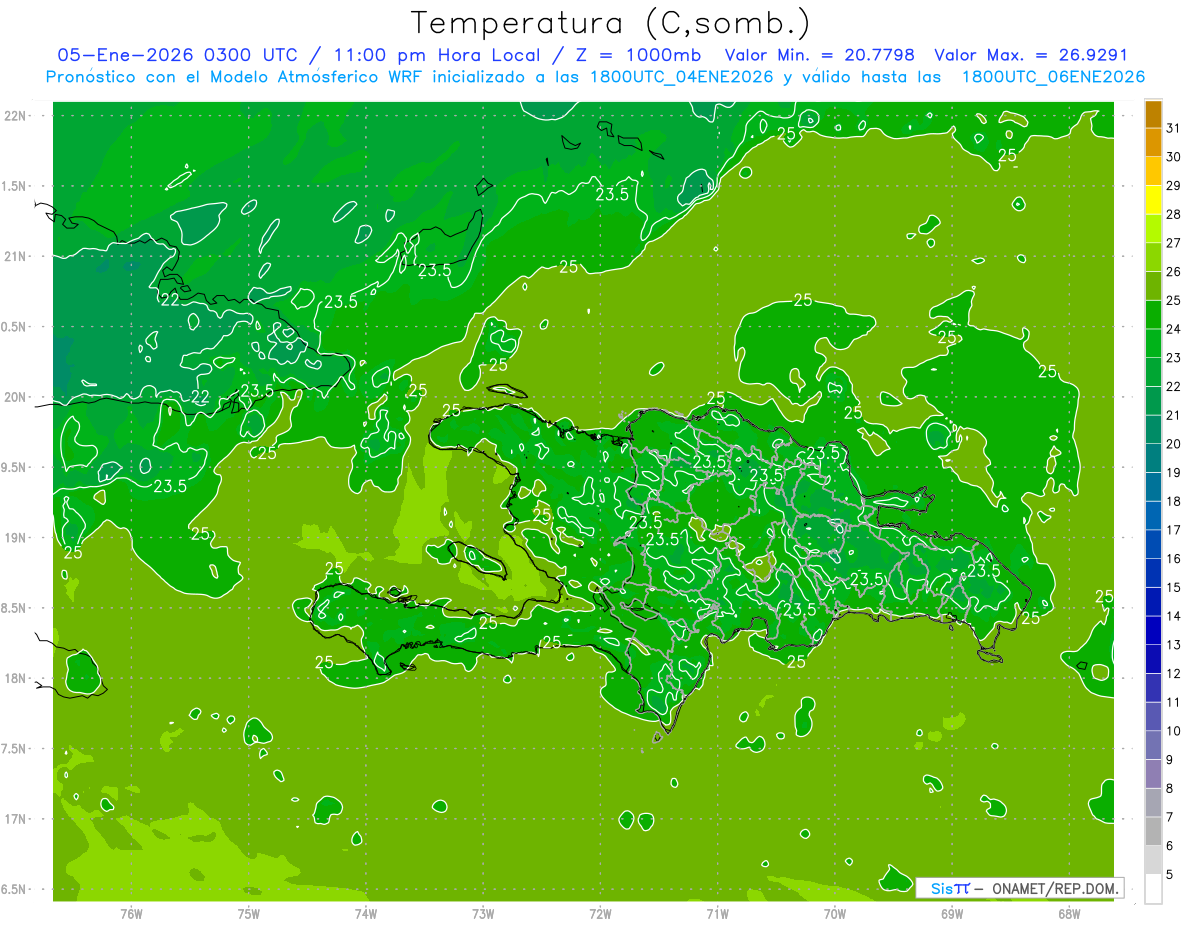Click the SisTT - ONAMET/REP.DOM. logo box
The width and height of the screenshot is (1200, 927).
(x=1019, y=888)
